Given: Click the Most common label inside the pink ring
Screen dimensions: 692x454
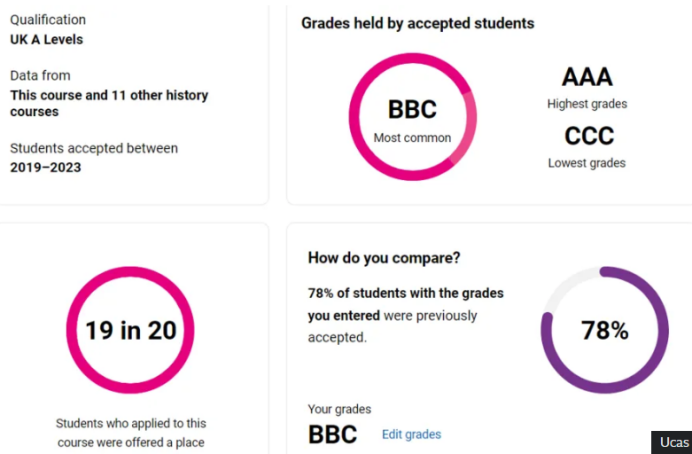Looking at the screenshot, I should [x=412, y=138].
